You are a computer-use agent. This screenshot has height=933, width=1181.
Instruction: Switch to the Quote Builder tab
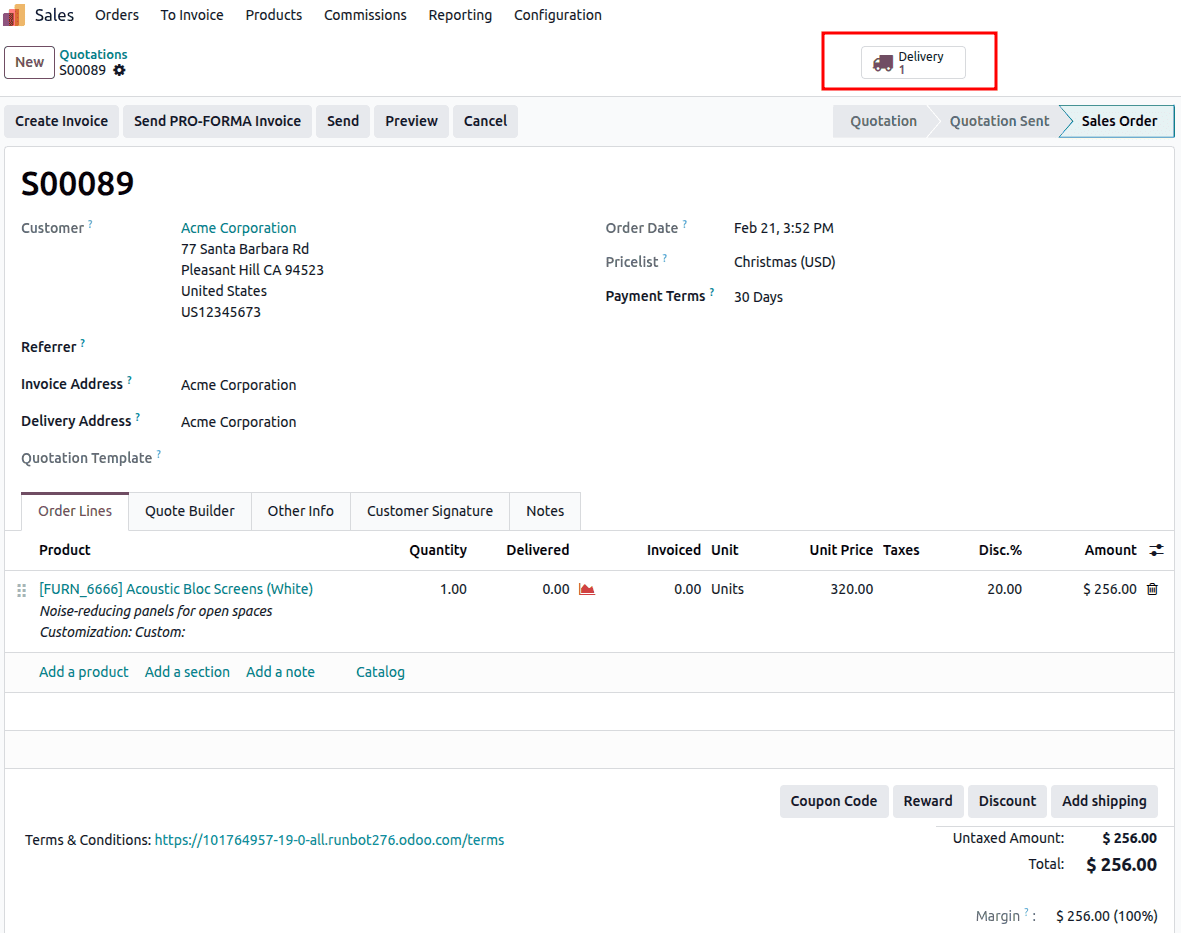(190, 511)
